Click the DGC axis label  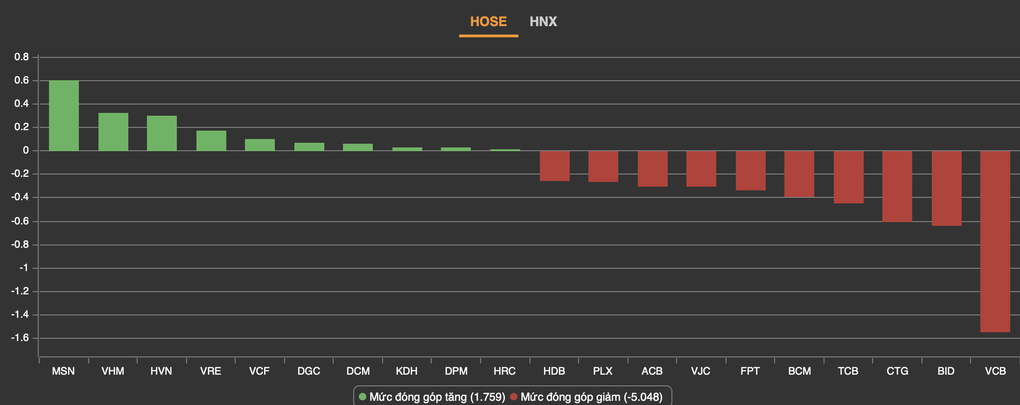309,371
